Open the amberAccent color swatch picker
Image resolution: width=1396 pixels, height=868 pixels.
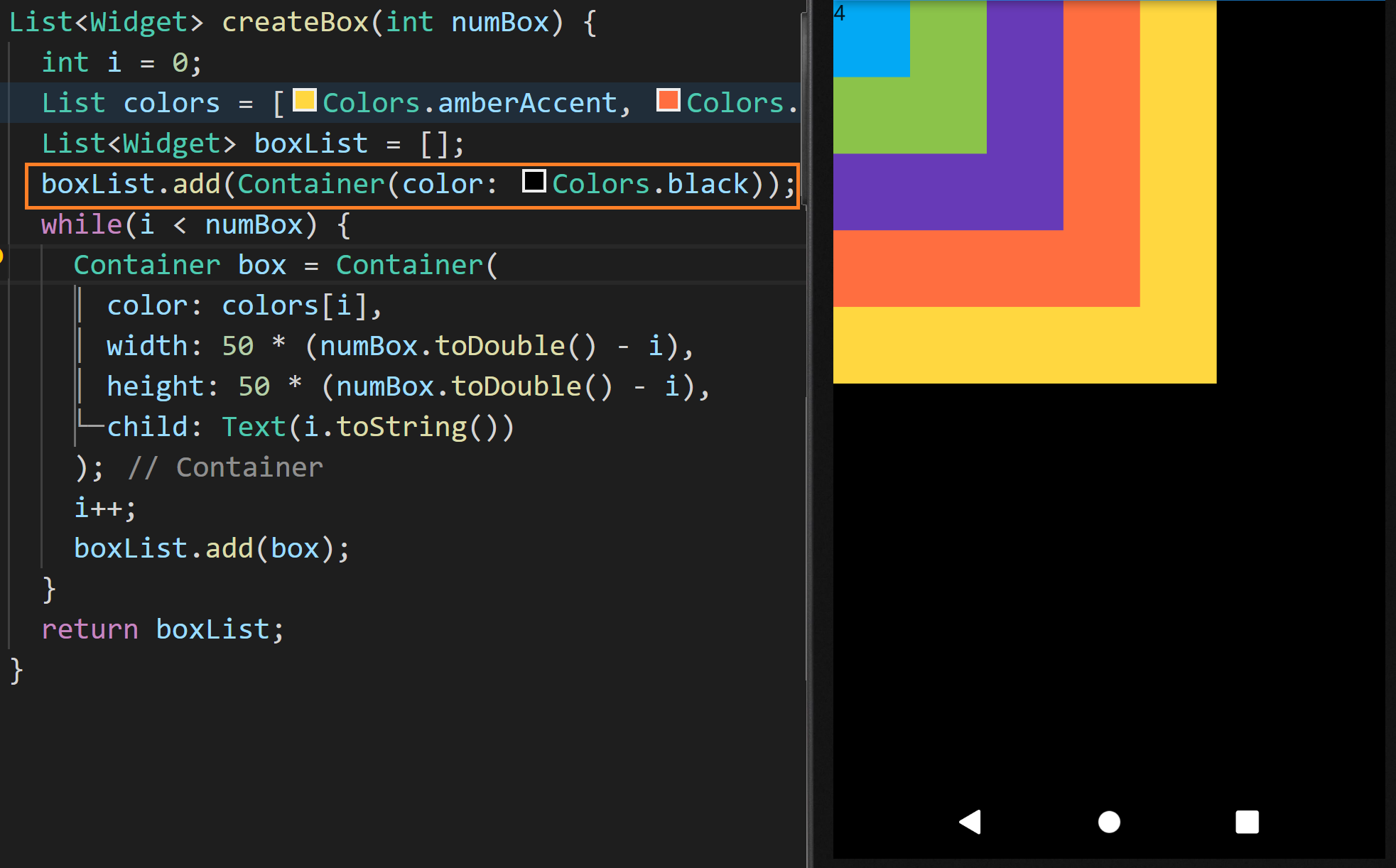click(305, 100)
